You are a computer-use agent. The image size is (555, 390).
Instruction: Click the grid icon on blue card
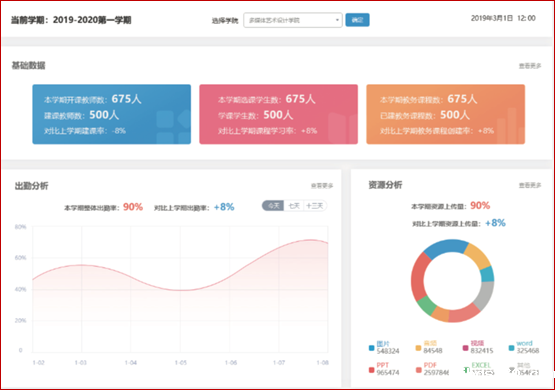[x=173, y=127]
